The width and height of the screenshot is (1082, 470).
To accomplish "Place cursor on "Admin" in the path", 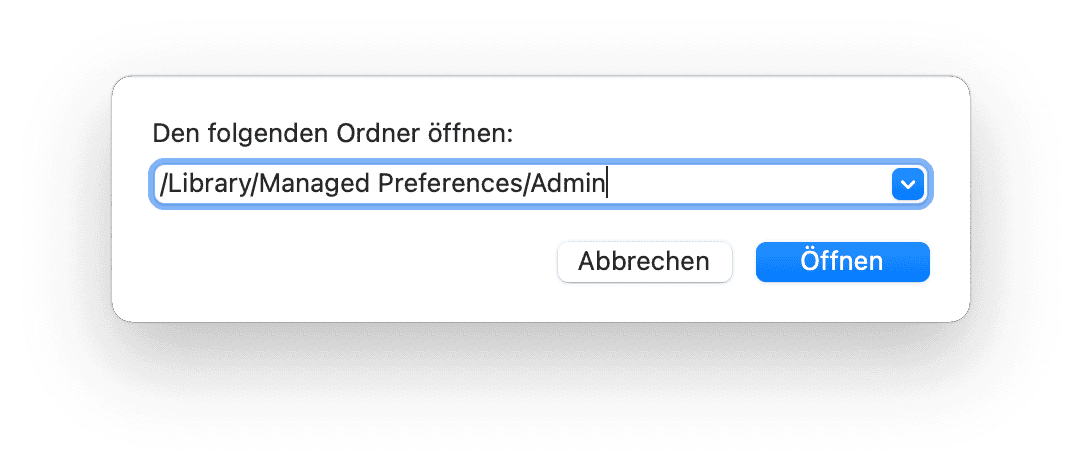I will coord(569,185).
